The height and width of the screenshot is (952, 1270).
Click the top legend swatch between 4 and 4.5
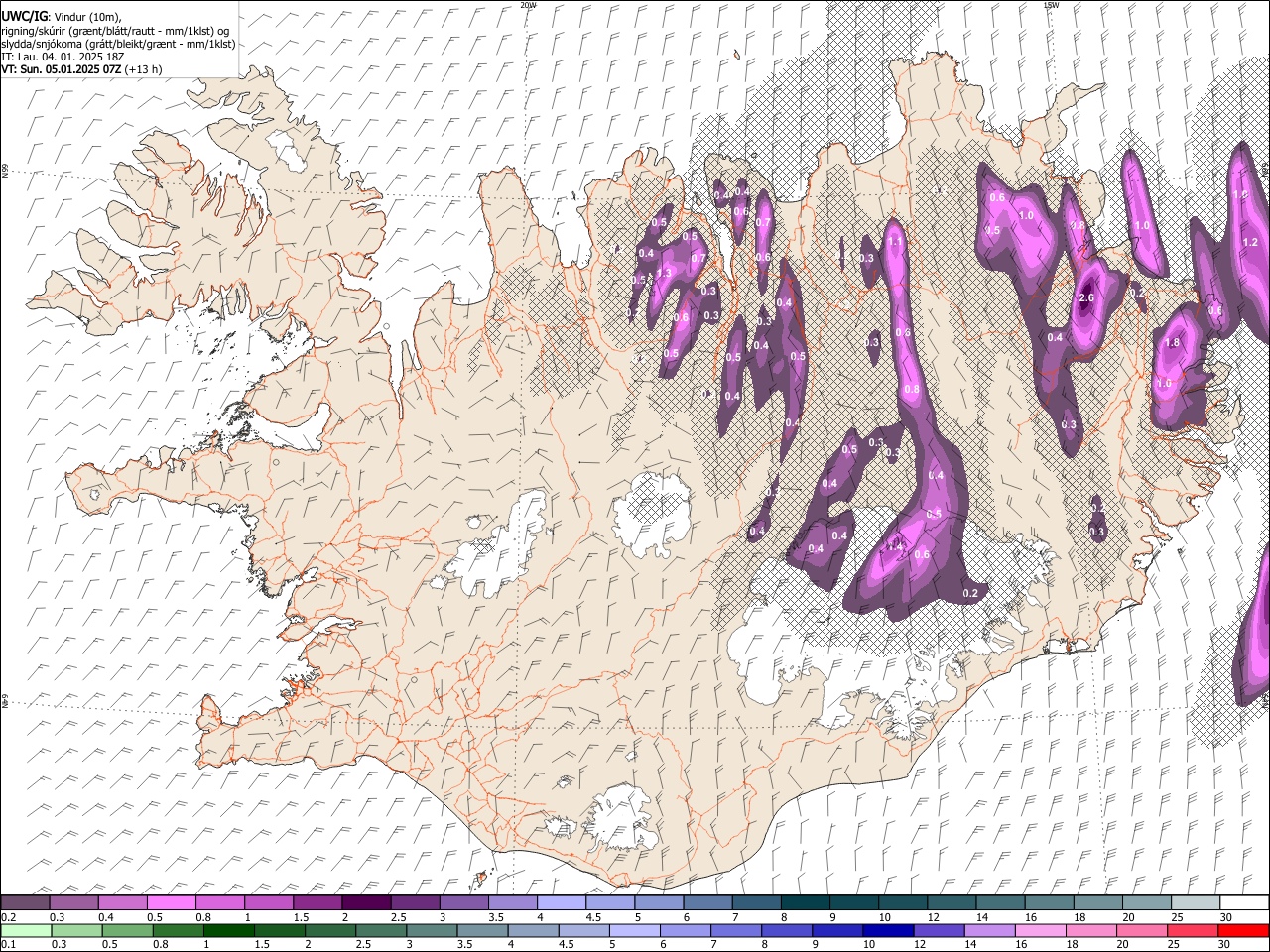(561, 902)
